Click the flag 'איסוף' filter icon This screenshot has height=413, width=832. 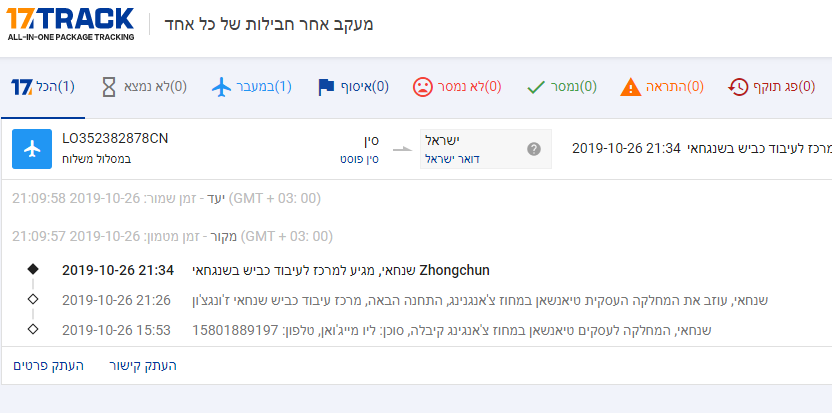tap(327, 87)
